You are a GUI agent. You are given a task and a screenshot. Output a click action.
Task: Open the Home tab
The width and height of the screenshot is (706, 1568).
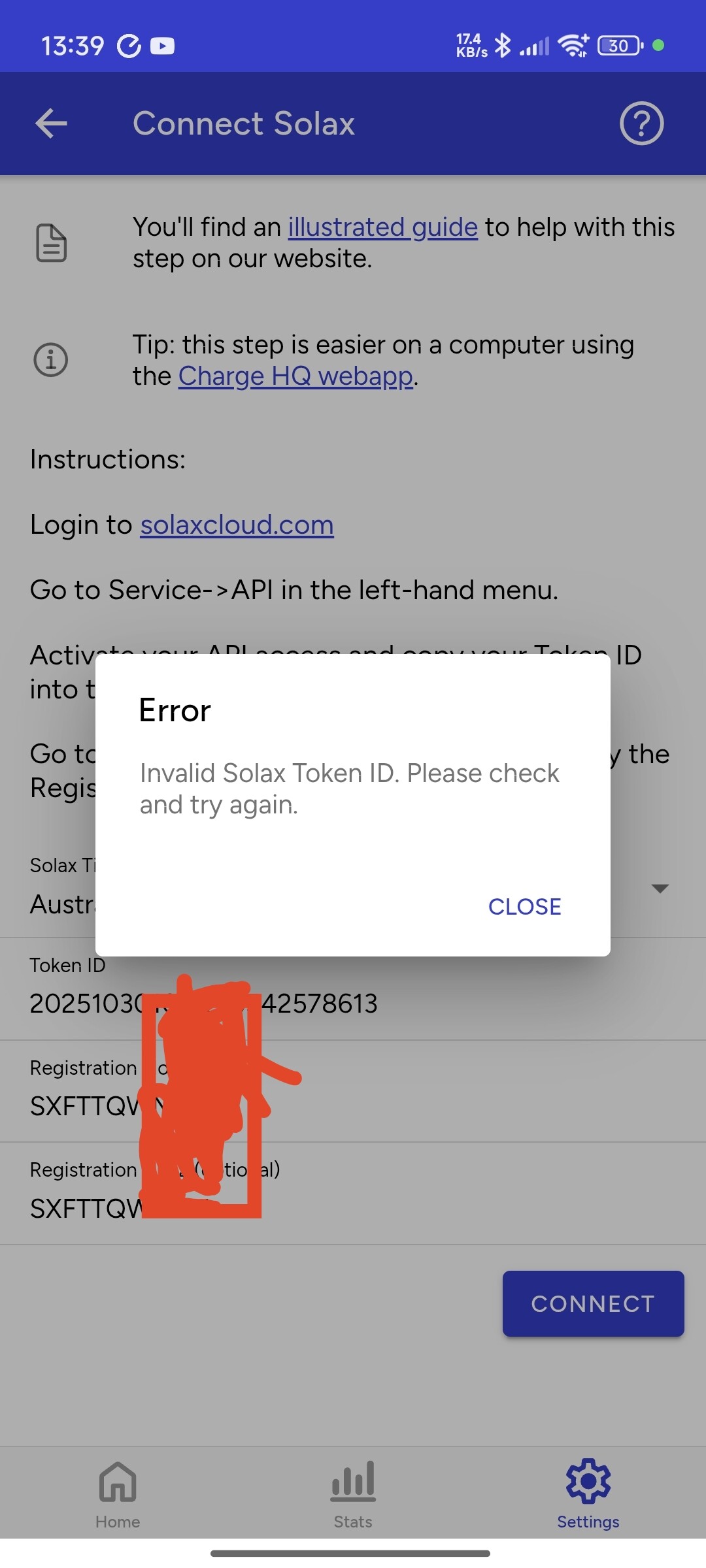pyautogui.click(x=118, y=1494)
